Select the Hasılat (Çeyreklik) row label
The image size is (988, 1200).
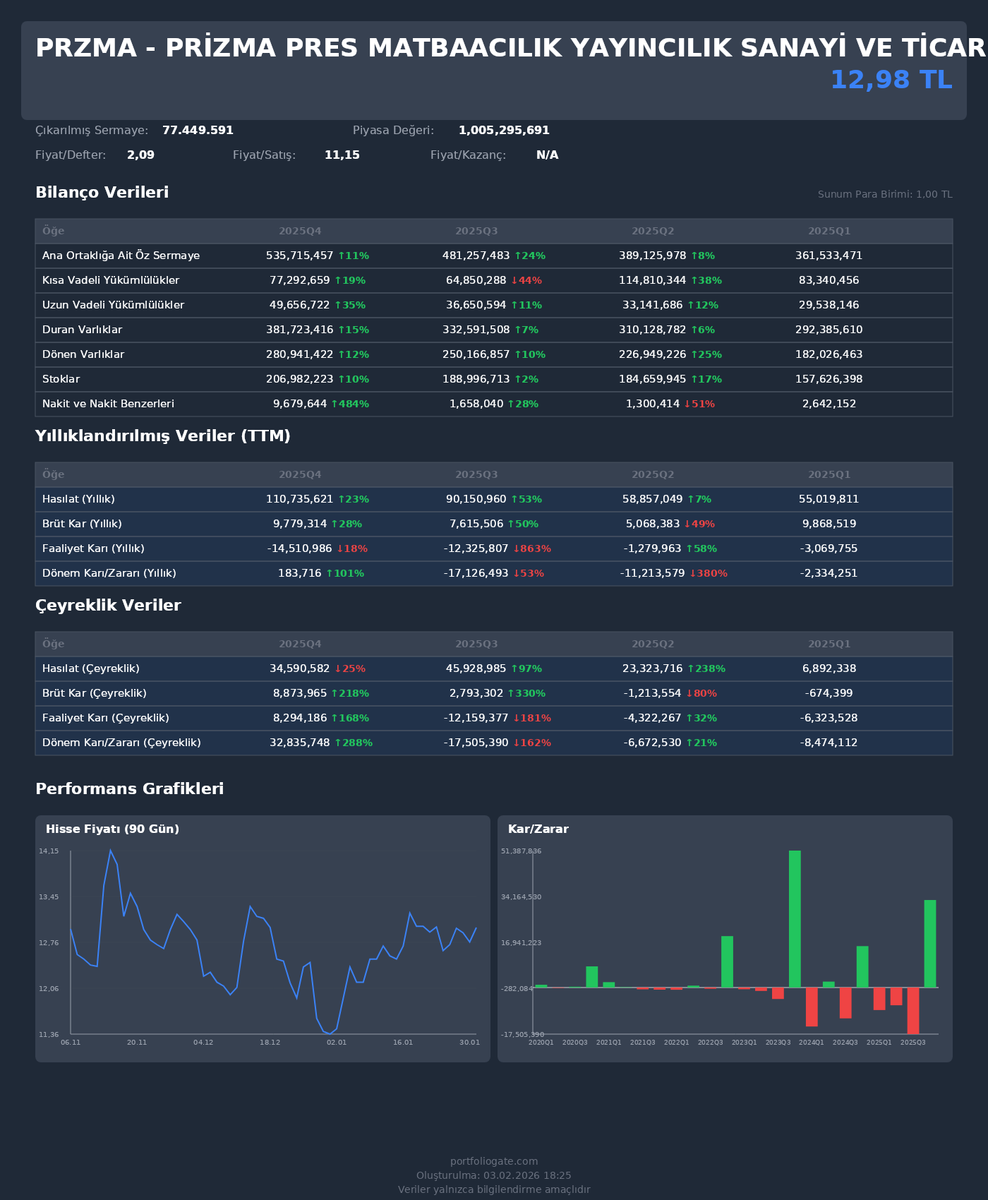click(x=91, y=669)
